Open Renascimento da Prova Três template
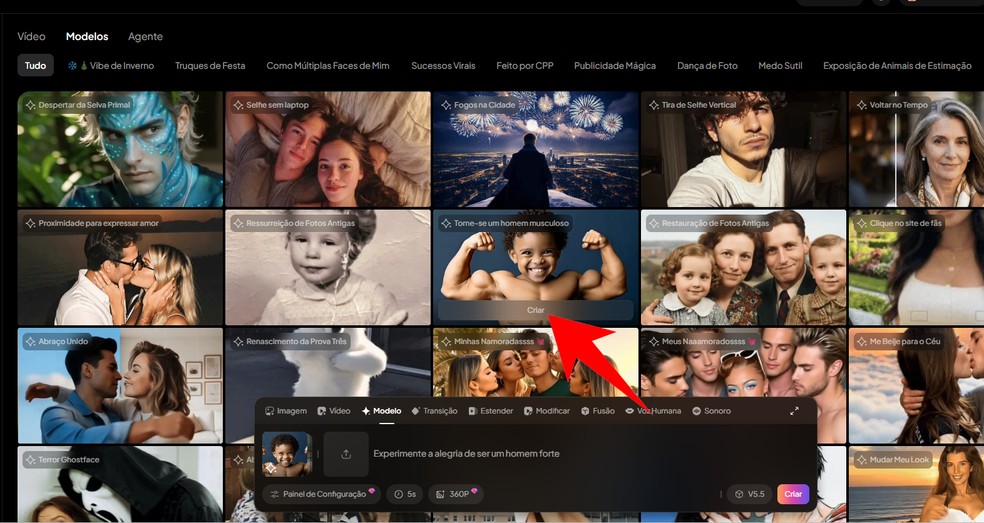Image resolution: width=984 pixels, height=523 pixels. click(x=328, y=364)
